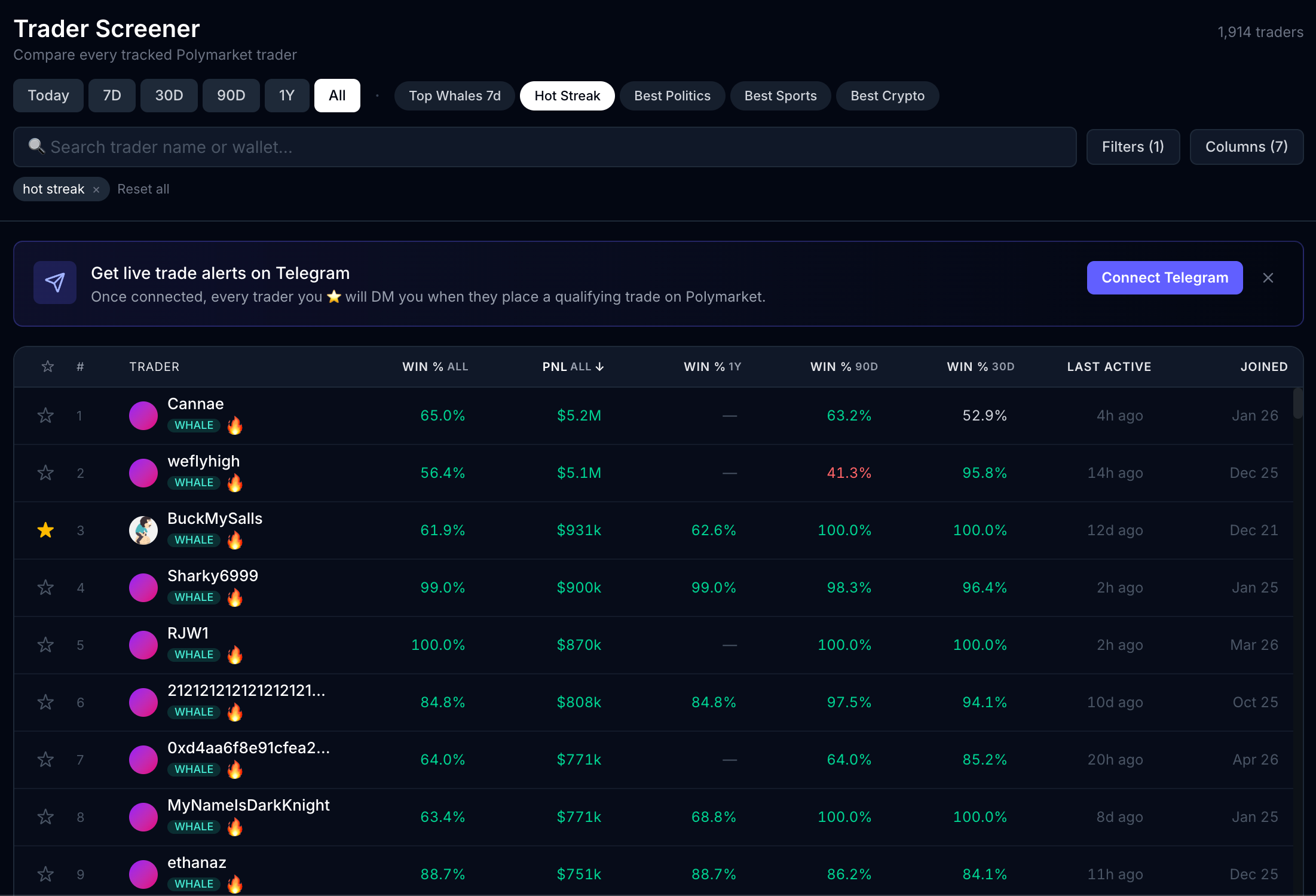Screen dimensions: 1316x896
Task: Star the weflyhigh trader row
Action: coord(45,472)
